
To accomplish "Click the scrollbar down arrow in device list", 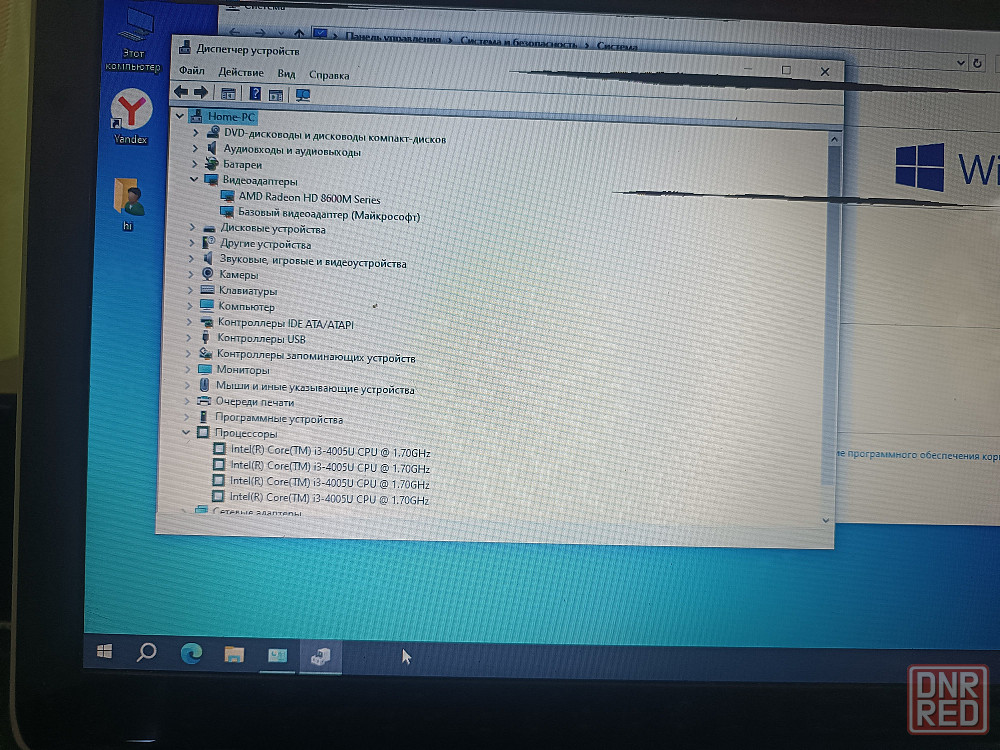I will (825, 520).
